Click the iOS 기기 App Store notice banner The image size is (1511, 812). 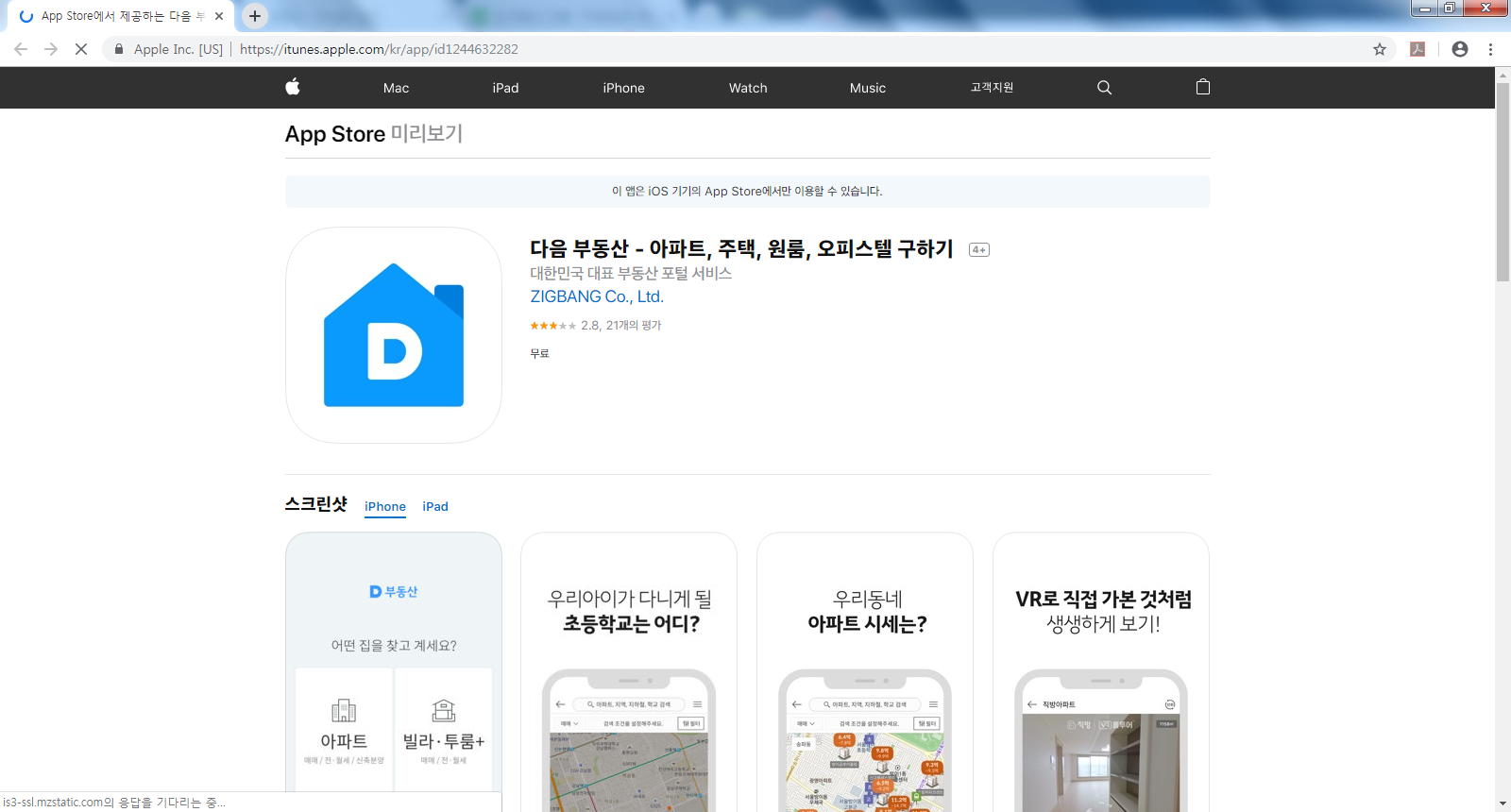click(x=747, y=191)
